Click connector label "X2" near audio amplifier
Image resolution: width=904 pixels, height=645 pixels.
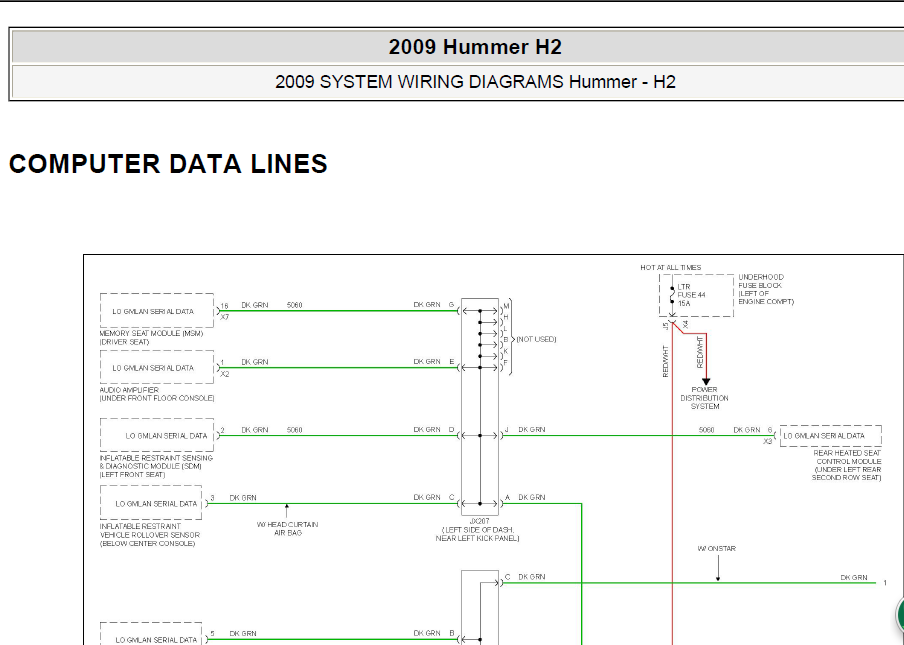click(x=225, y=374)
